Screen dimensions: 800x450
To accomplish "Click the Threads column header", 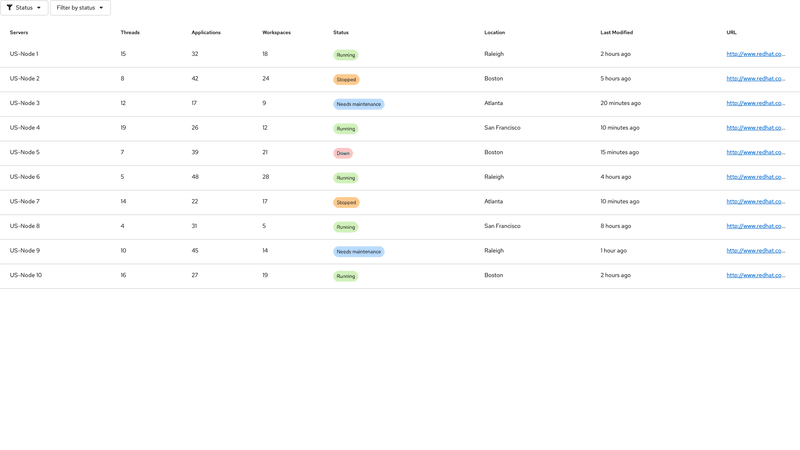I will pos(130,32).
